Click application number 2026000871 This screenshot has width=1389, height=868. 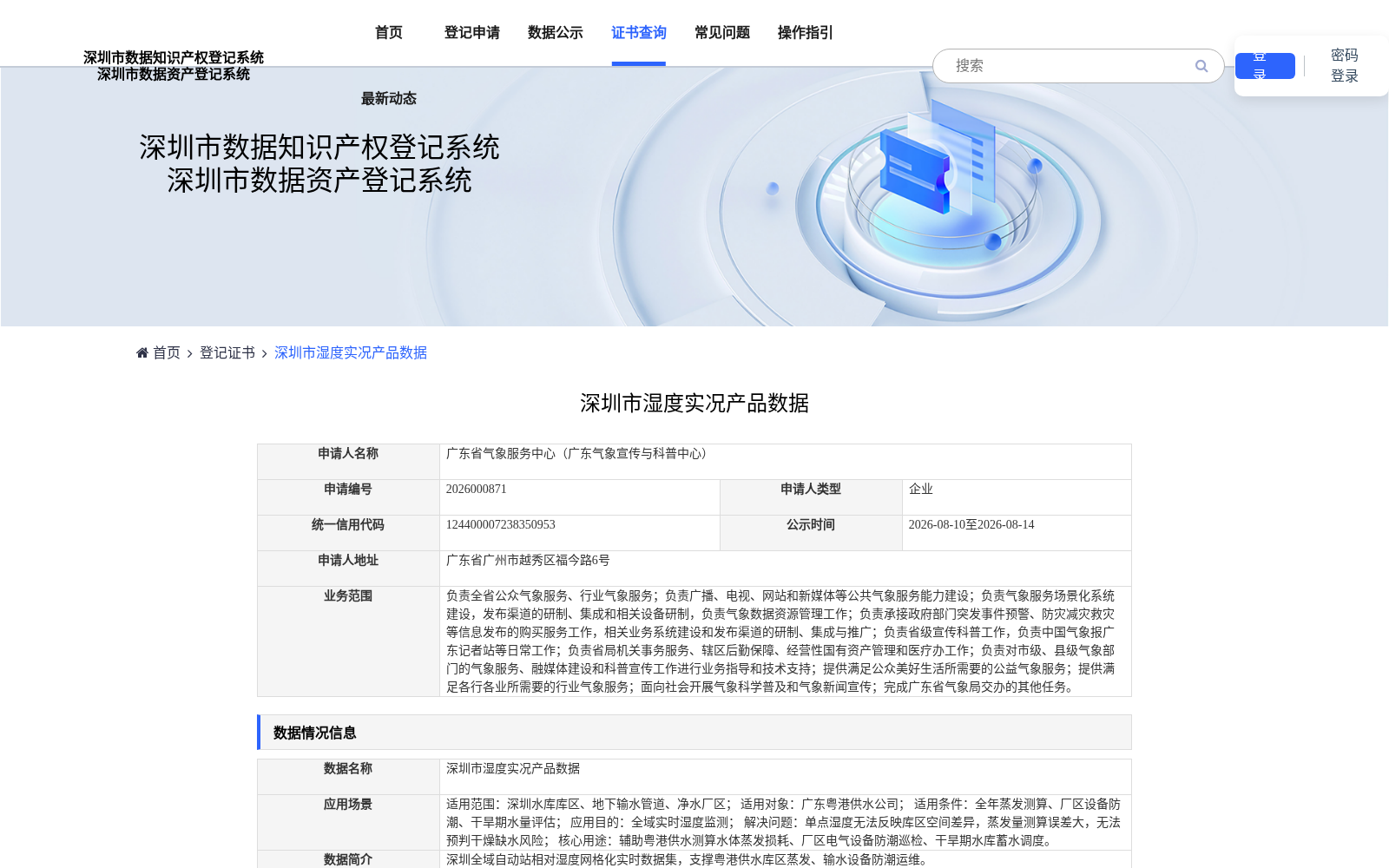click(476, 490)
